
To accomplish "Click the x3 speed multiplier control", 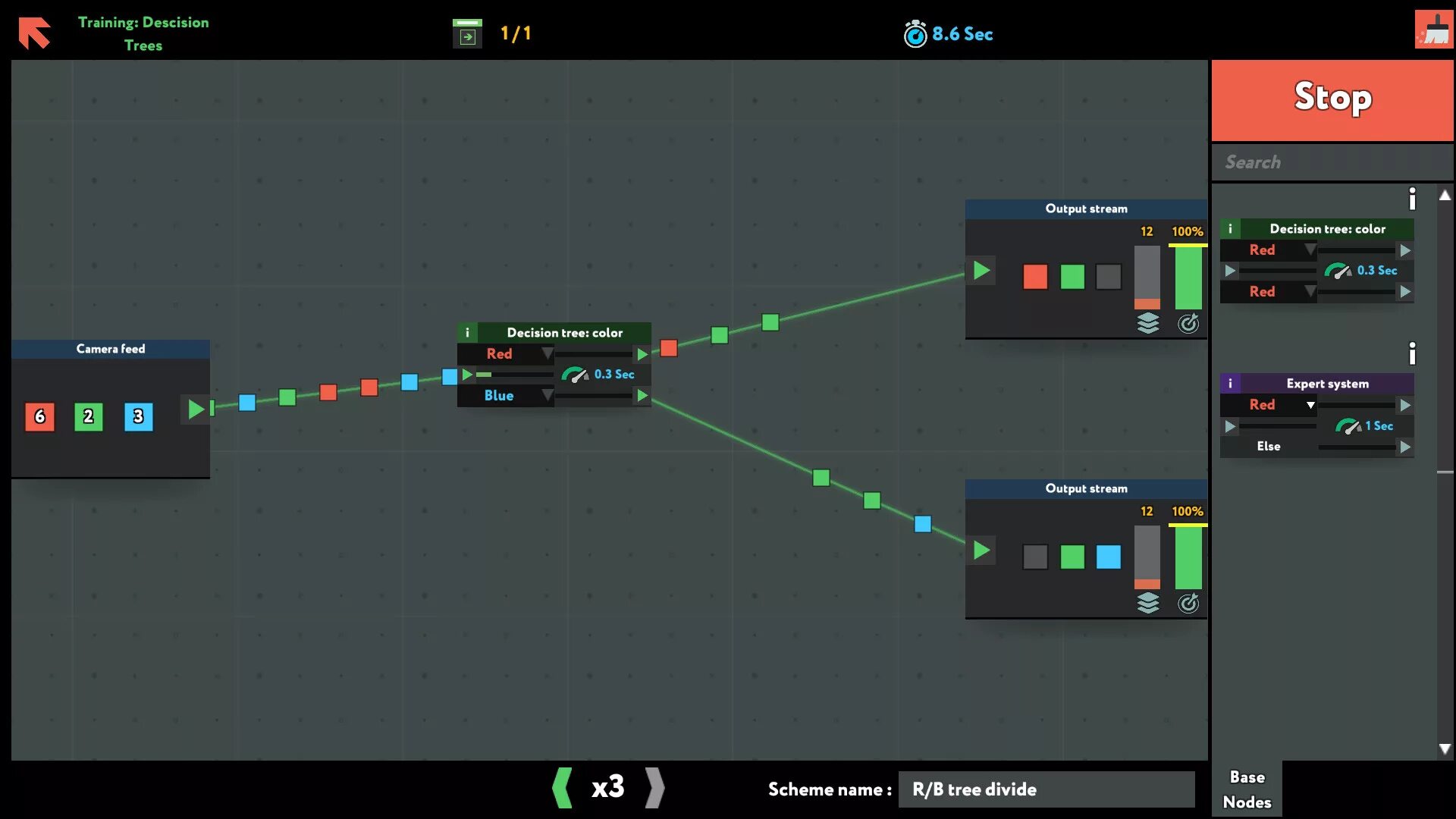I will (x=606, y=789).
